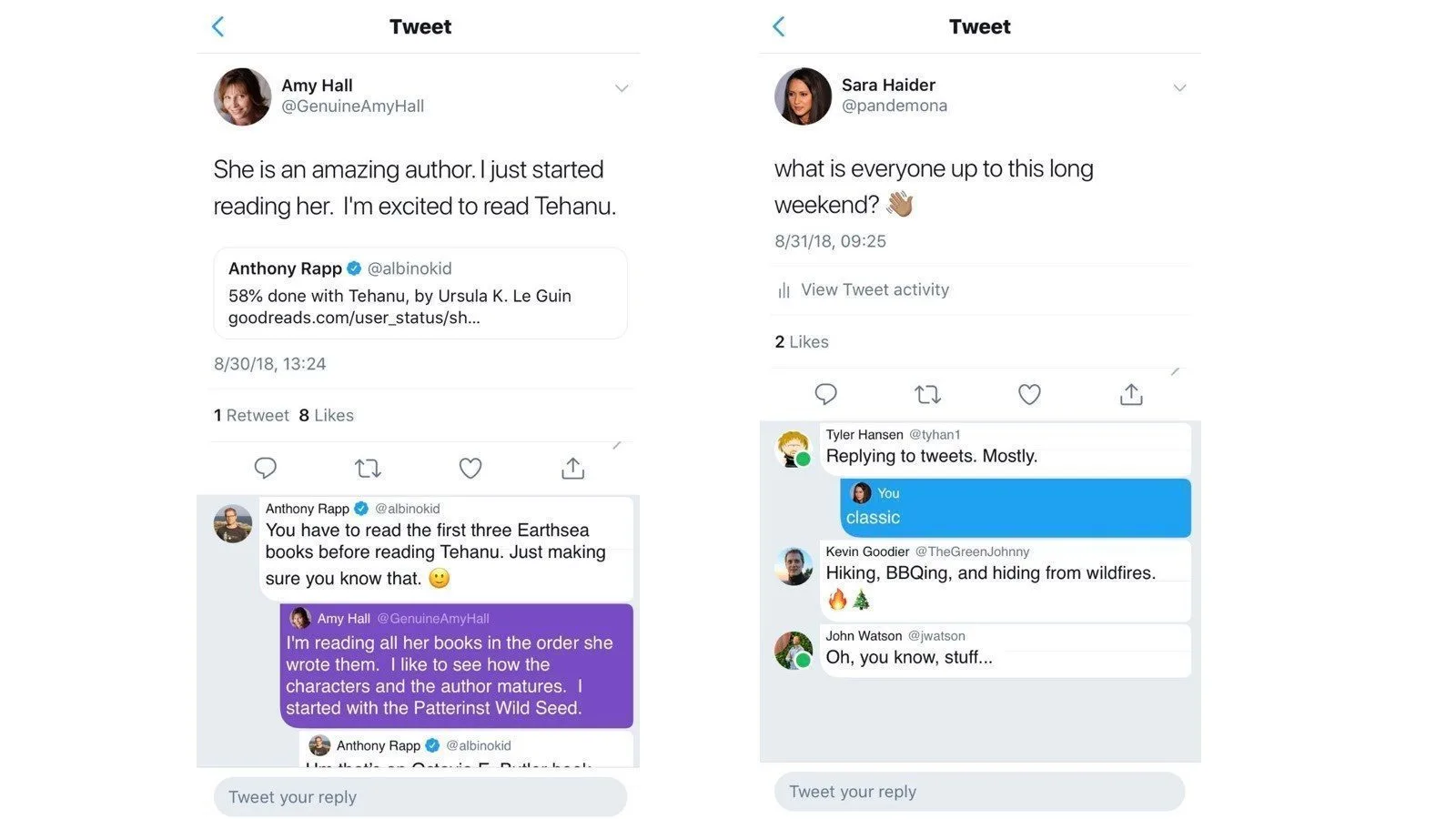Open the dropdown chevron beside Sara Haider's name
Screen dimensions: 1456x819
1179,88
